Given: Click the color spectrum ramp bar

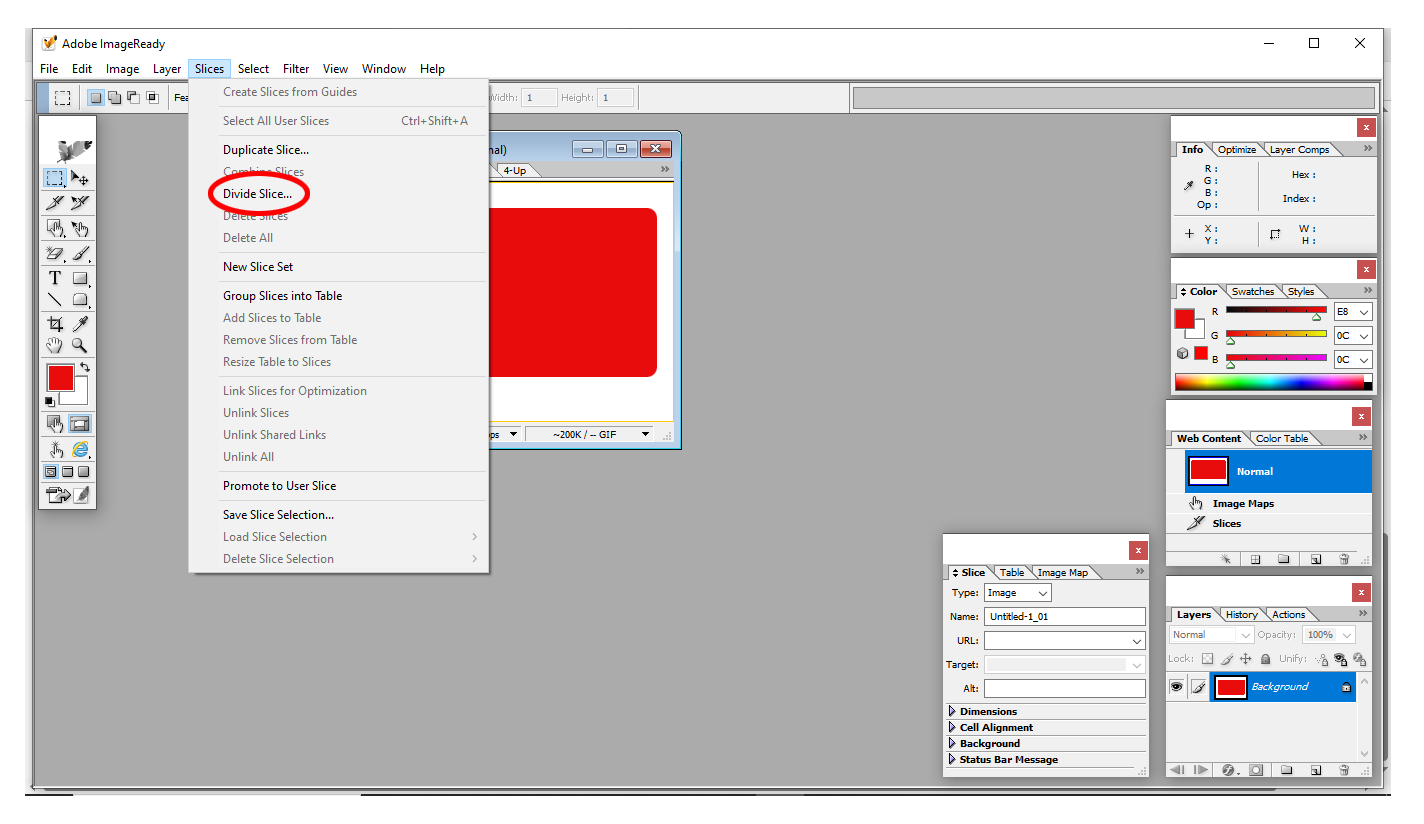Looking at the screenshot, I should pos(1268,382).
